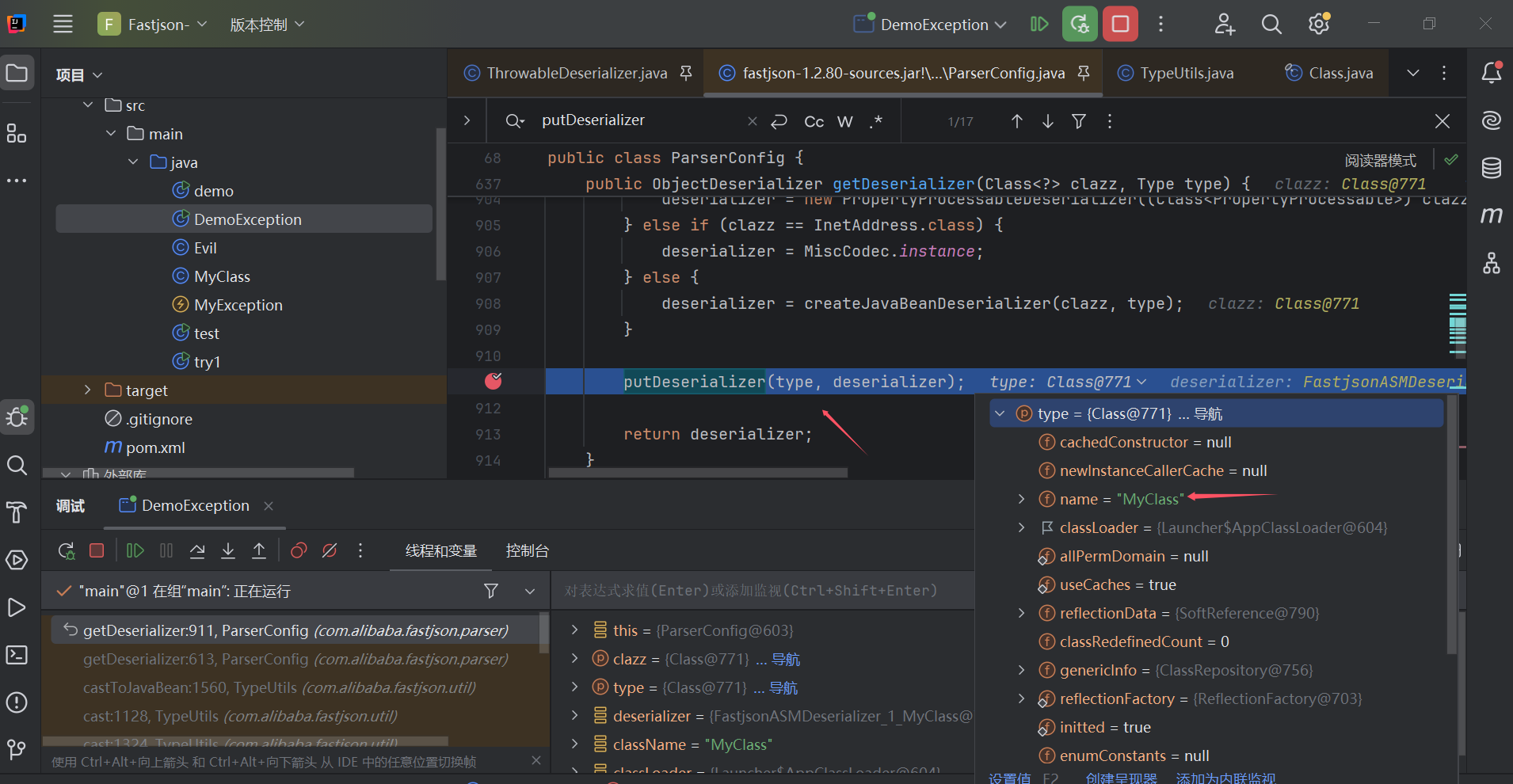
Task: Click 阅读器模式 reader mode button
Action: click(1381, 160)
